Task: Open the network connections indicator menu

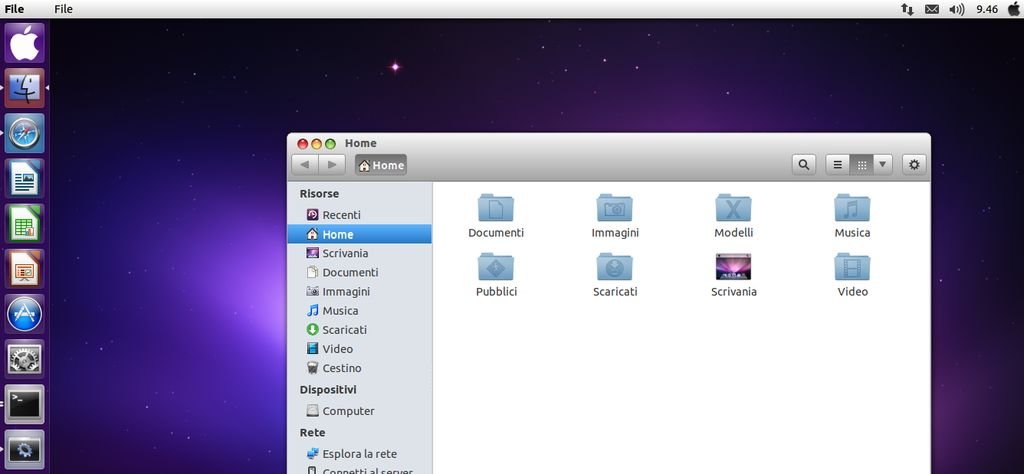Action: [x=907, y=9]
